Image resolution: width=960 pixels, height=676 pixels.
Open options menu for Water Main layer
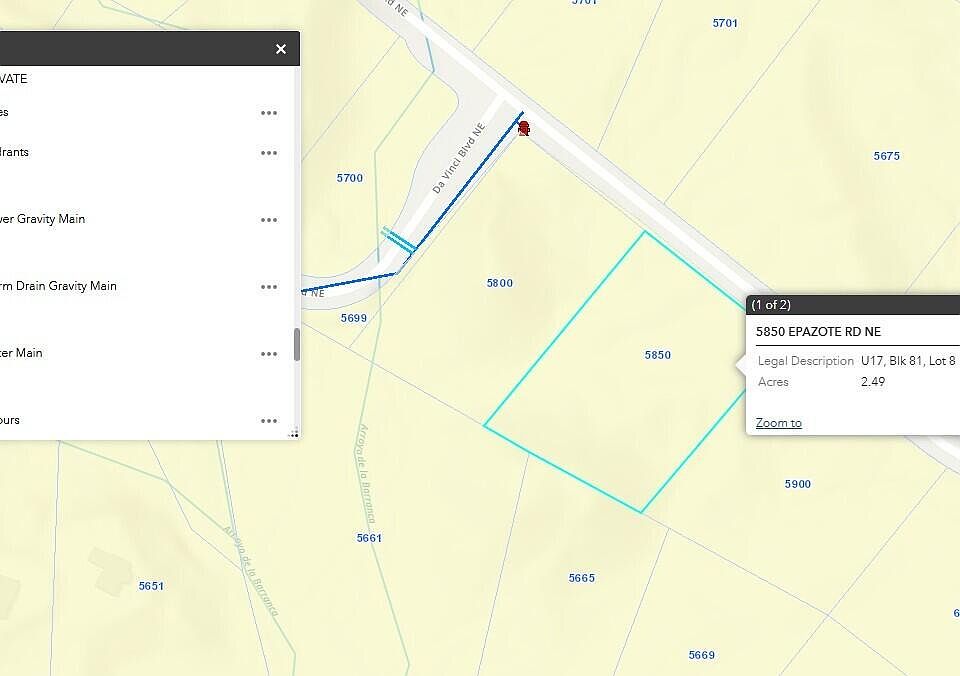coord(268,354)
